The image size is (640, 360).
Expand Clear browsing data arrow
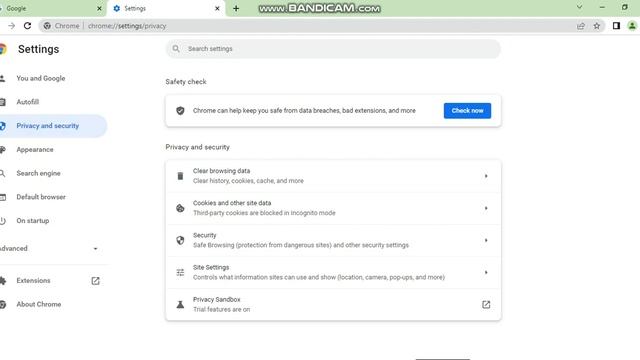click(x=486, y=176)
